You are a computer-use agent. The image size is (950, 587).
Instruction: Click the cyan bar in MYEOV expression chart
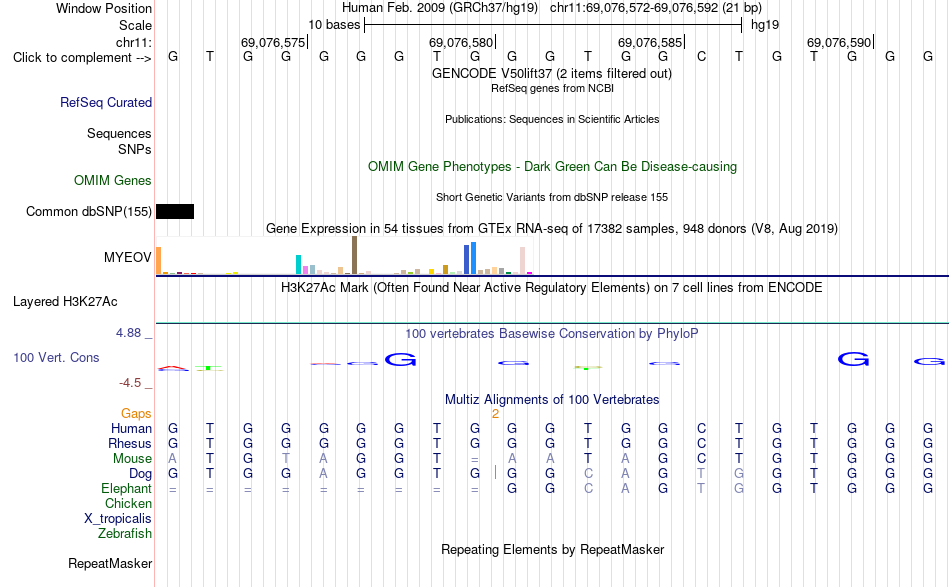pos(298,265)
